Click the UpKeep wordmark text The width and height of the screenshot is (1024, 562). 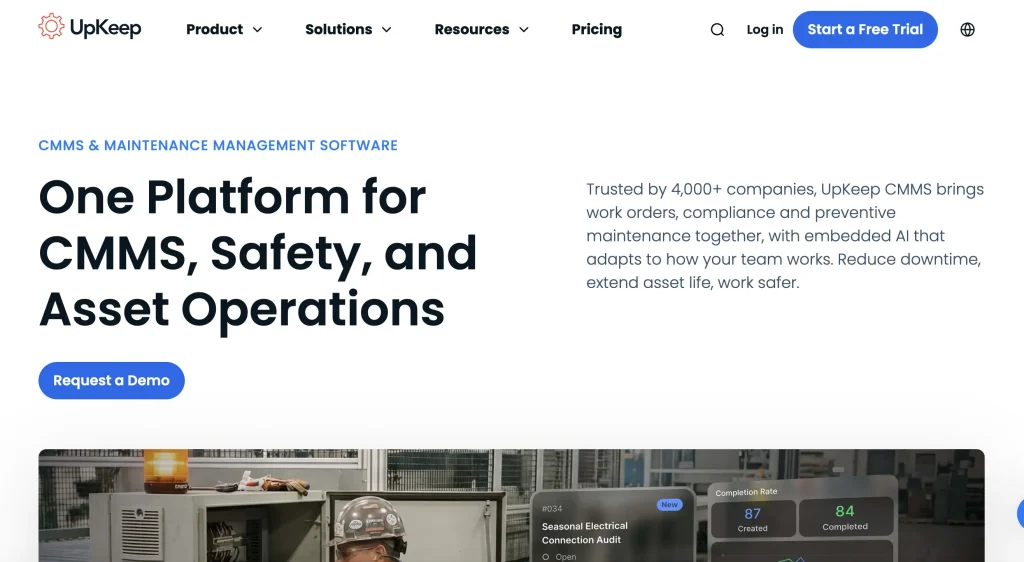tap(105, 28)
